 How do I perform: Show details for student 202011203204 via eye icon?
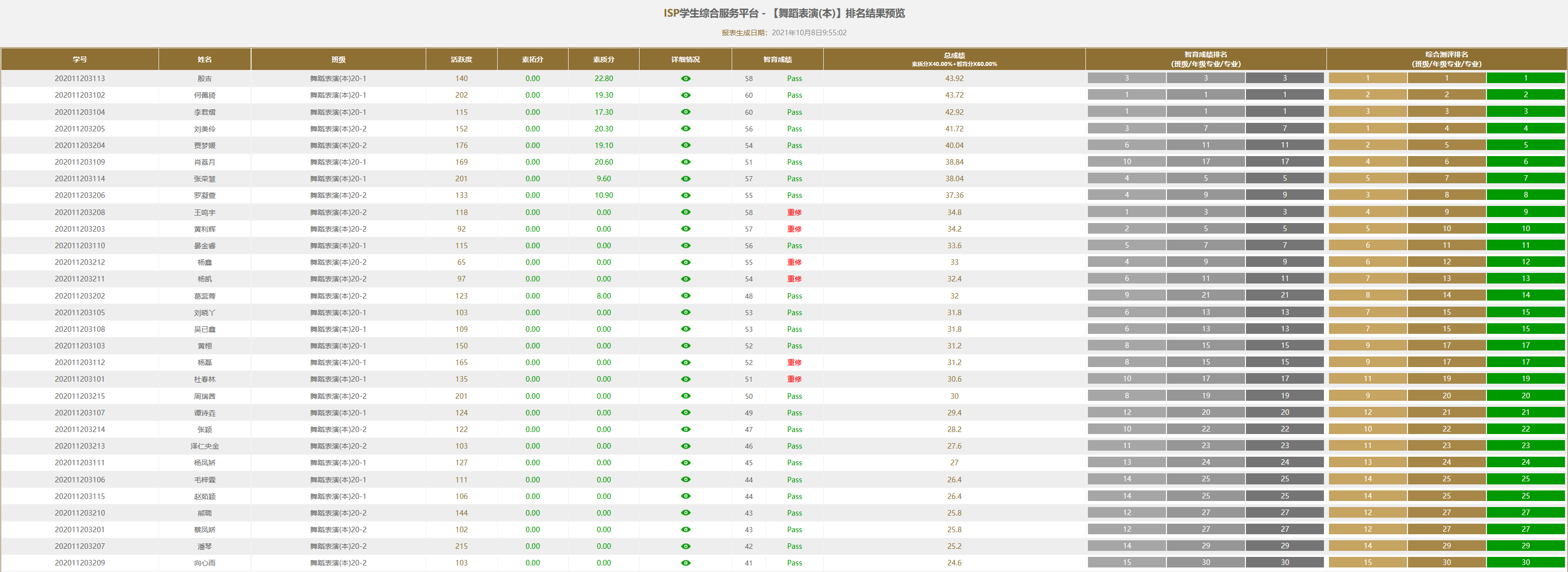685,145
